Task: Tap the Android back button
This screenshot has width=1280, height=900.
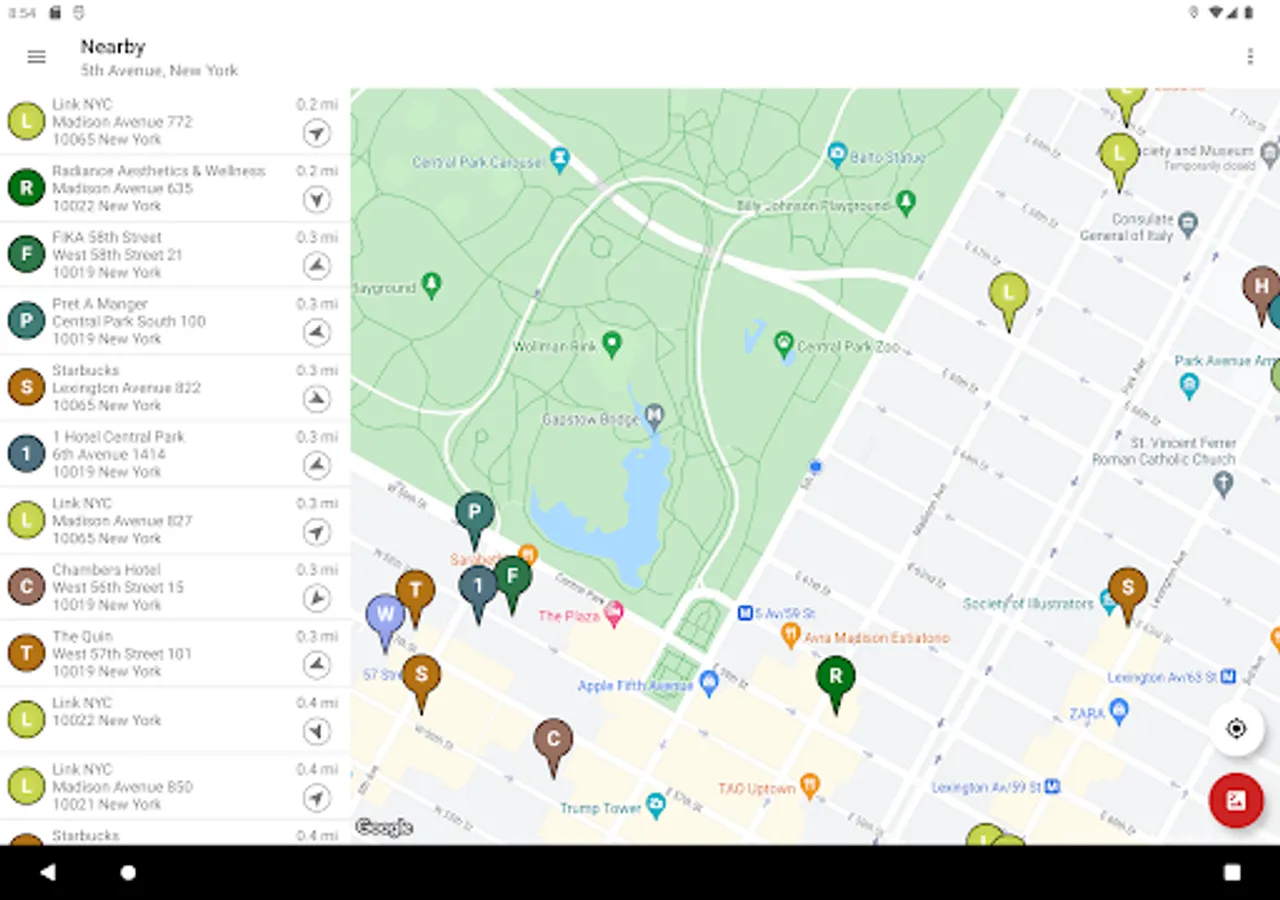Action: click(48, 872)
